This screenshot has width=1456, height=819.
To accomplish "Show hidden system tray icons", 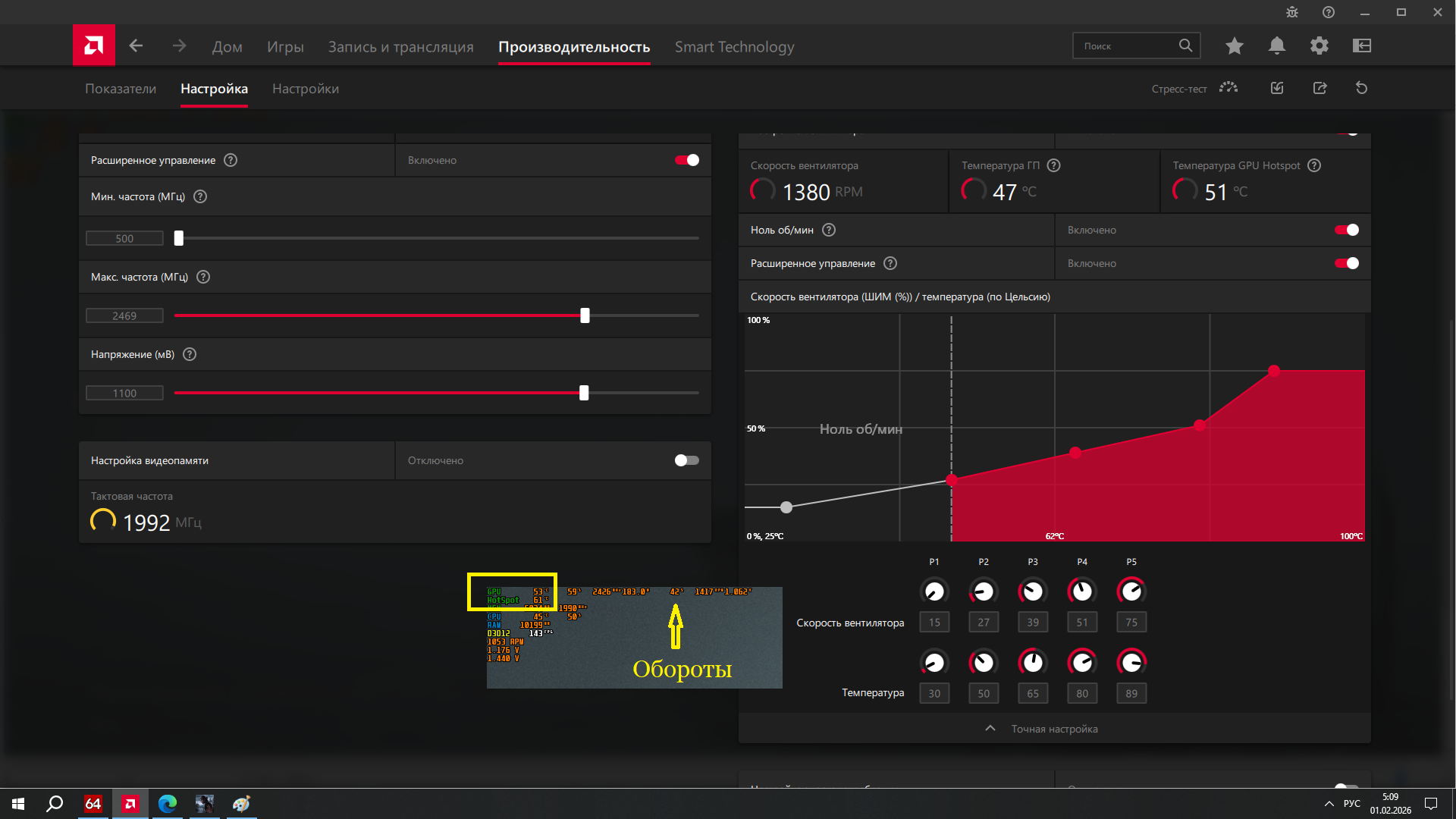I will pos(1329,804).
